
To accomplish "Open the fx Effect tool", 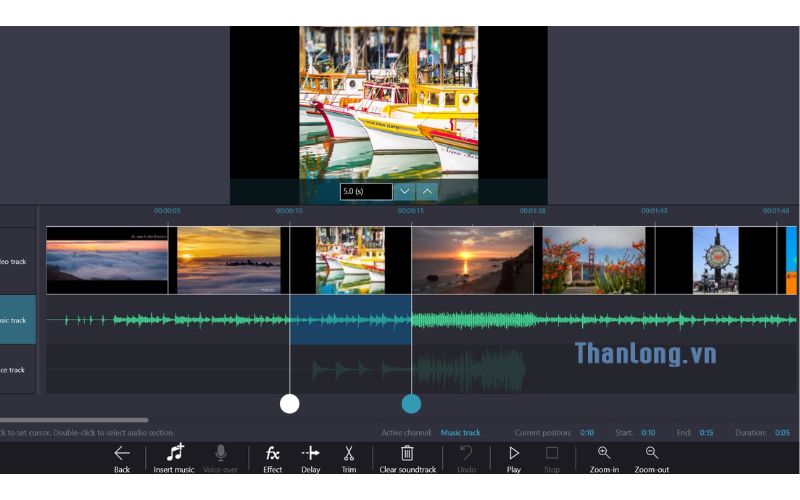I will 272,455.
